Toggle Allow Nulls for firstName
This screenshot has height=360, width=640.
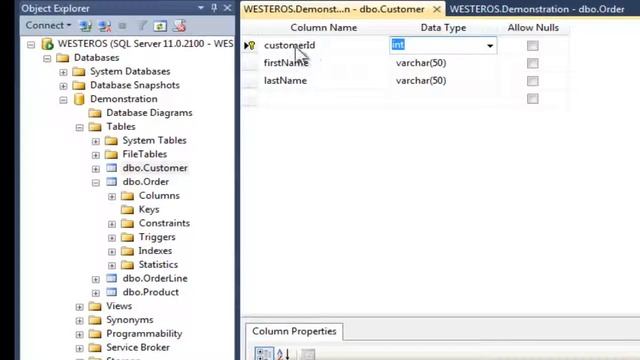tap(532, 63)
